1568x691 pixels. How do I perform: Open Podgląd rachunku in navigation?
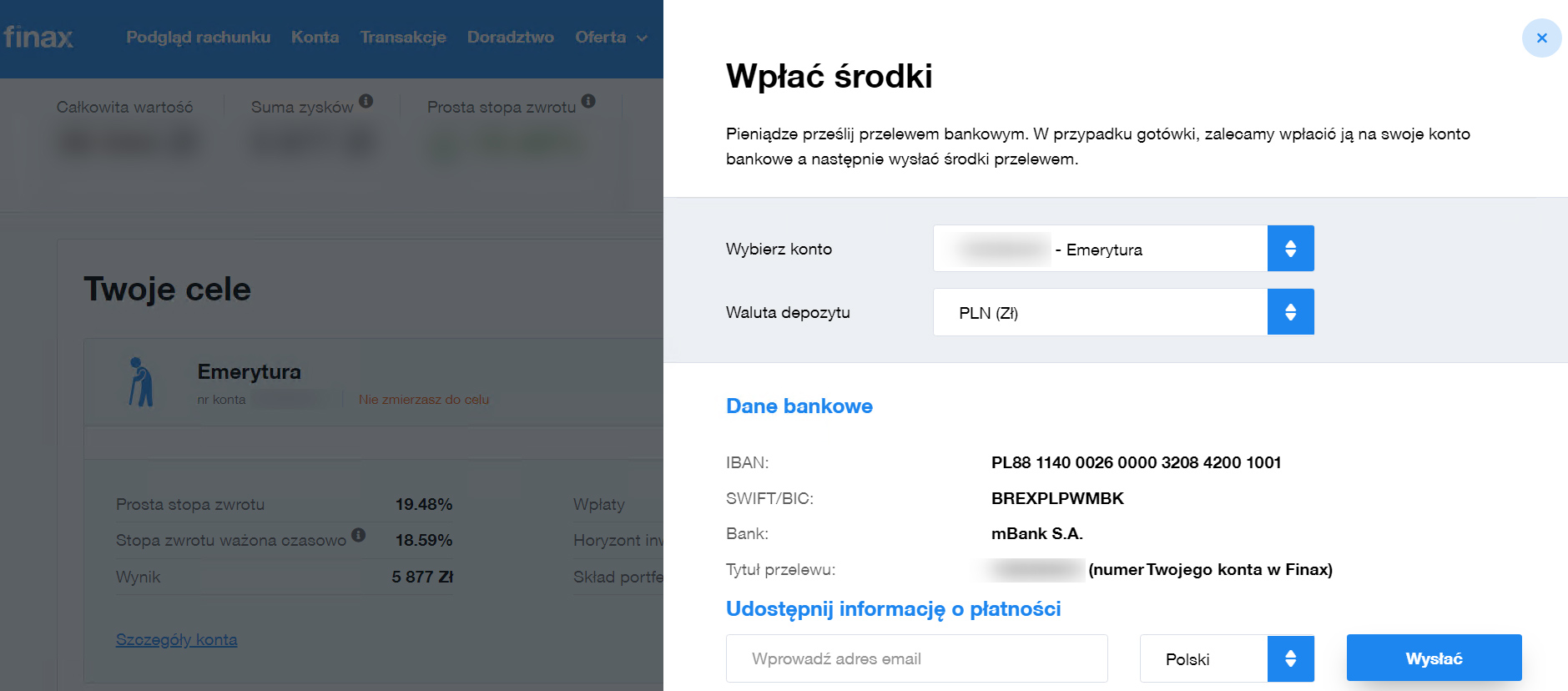click(x=199, y=38)
